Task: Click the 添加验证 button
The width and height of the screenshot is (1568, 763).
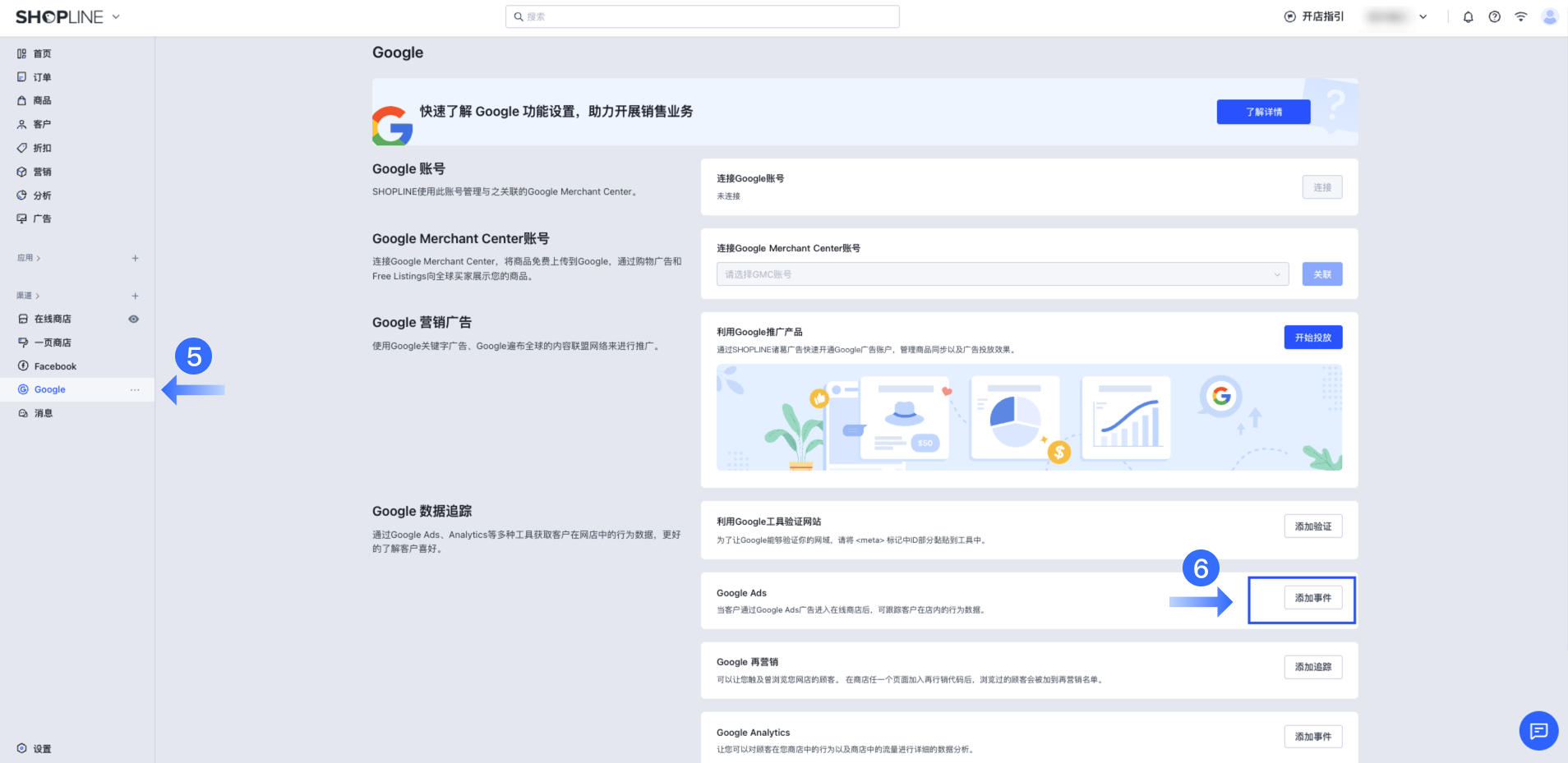Action: point(1313,526)
